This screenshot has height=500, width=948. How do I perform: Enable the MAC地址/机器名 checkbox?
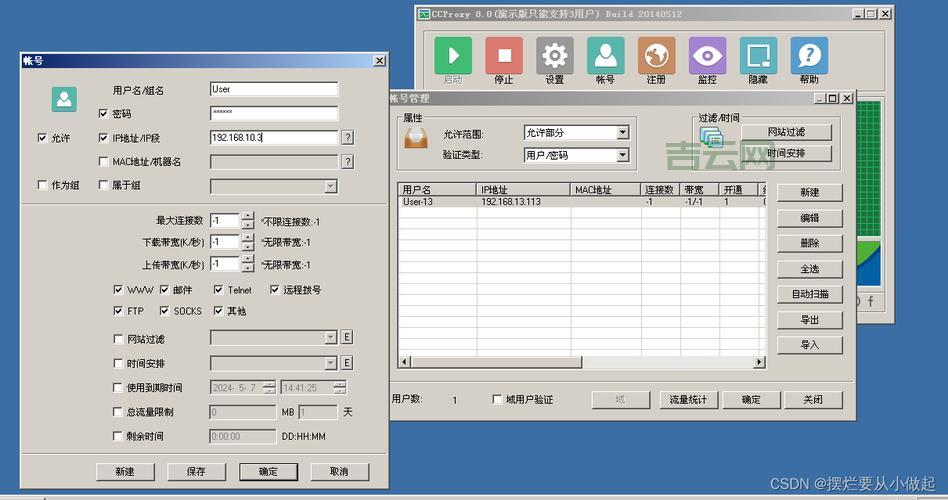pos(103,162)
